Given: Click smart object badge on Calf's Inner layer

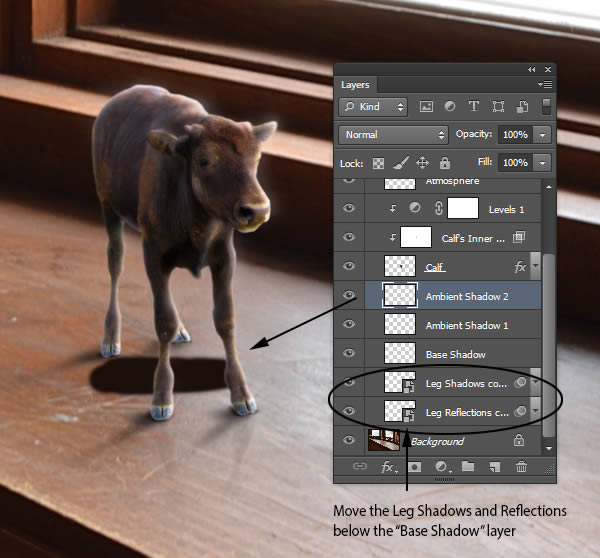Looking at the screenshot, I should 519,237.
